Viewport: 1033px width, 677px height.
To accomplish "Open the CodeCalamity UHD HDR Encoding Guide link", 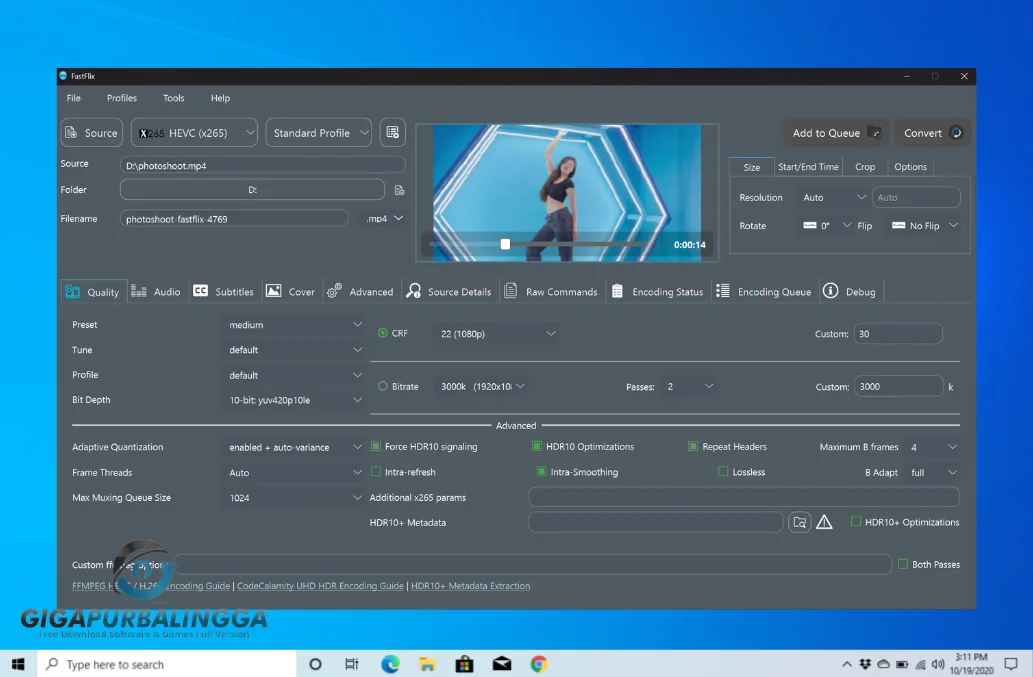I will coord(320,586).
